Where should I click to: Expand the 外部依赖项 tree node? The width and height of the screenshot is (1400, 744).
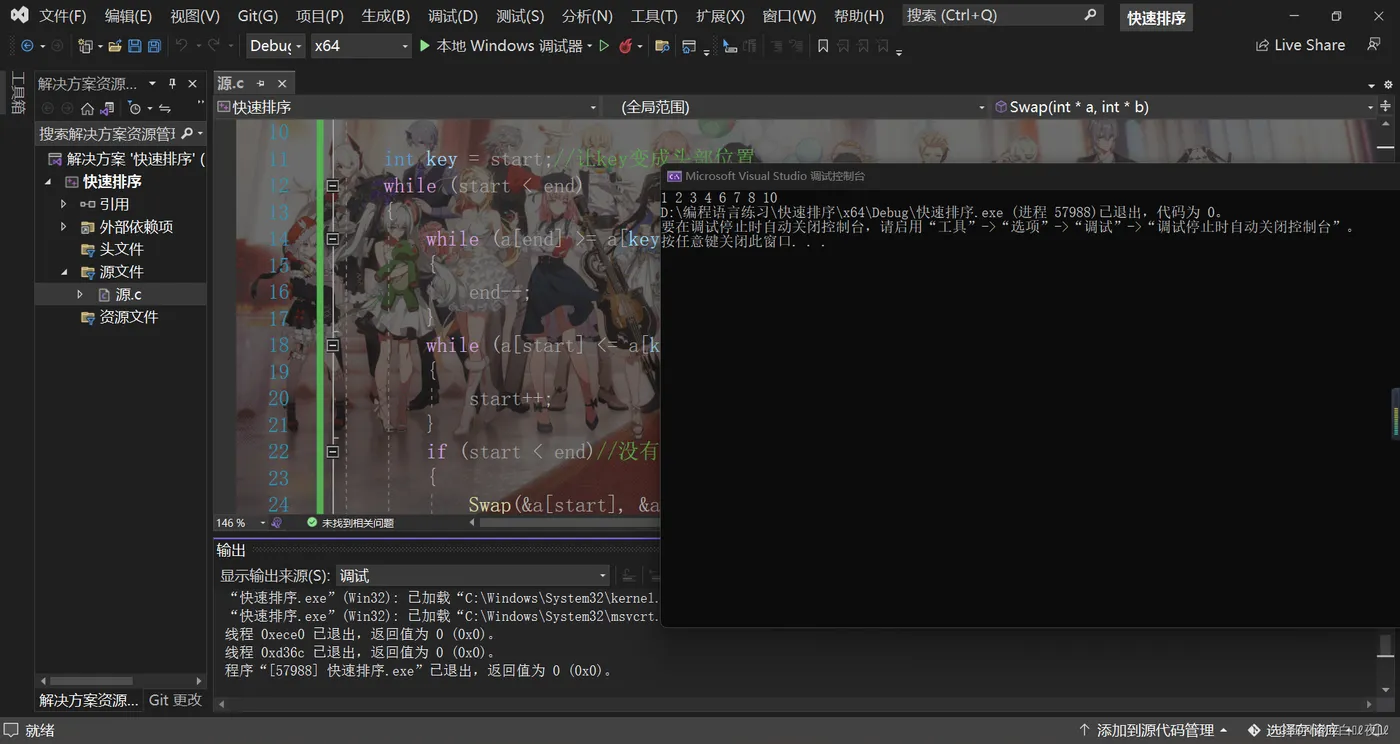[64, 227]
